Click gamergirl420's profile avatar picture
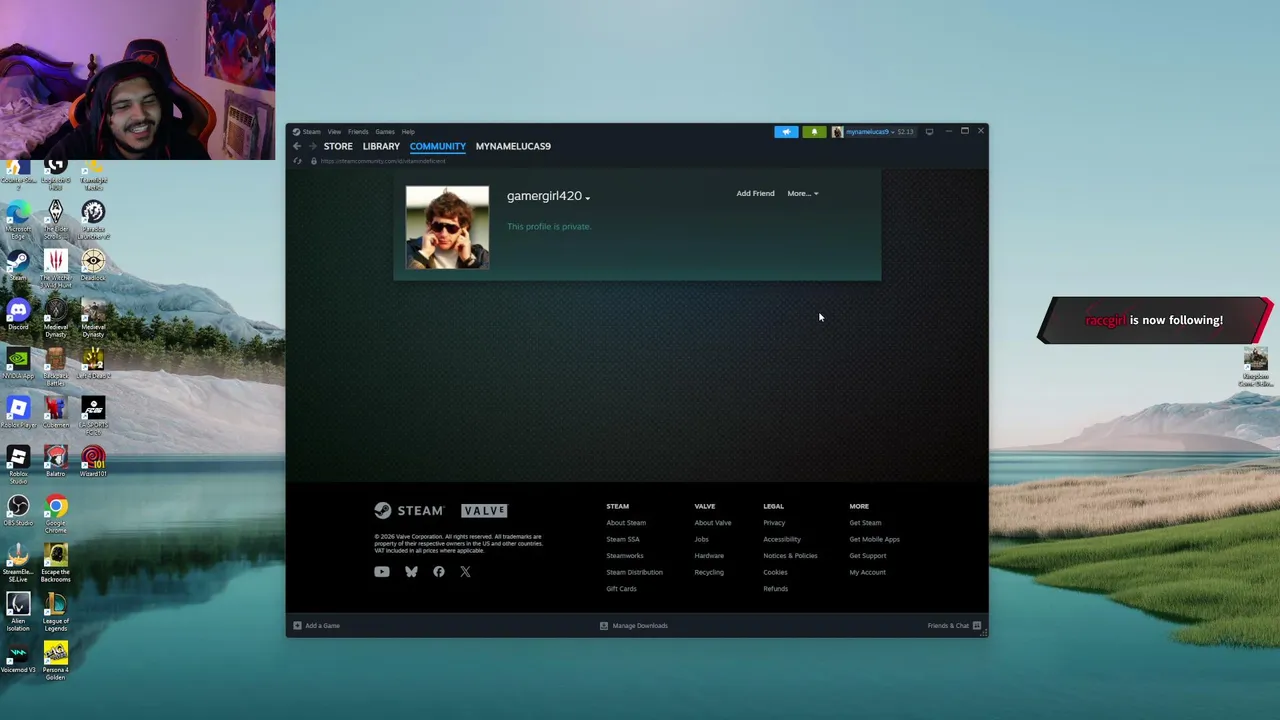1280x720 pixels. 447,227
